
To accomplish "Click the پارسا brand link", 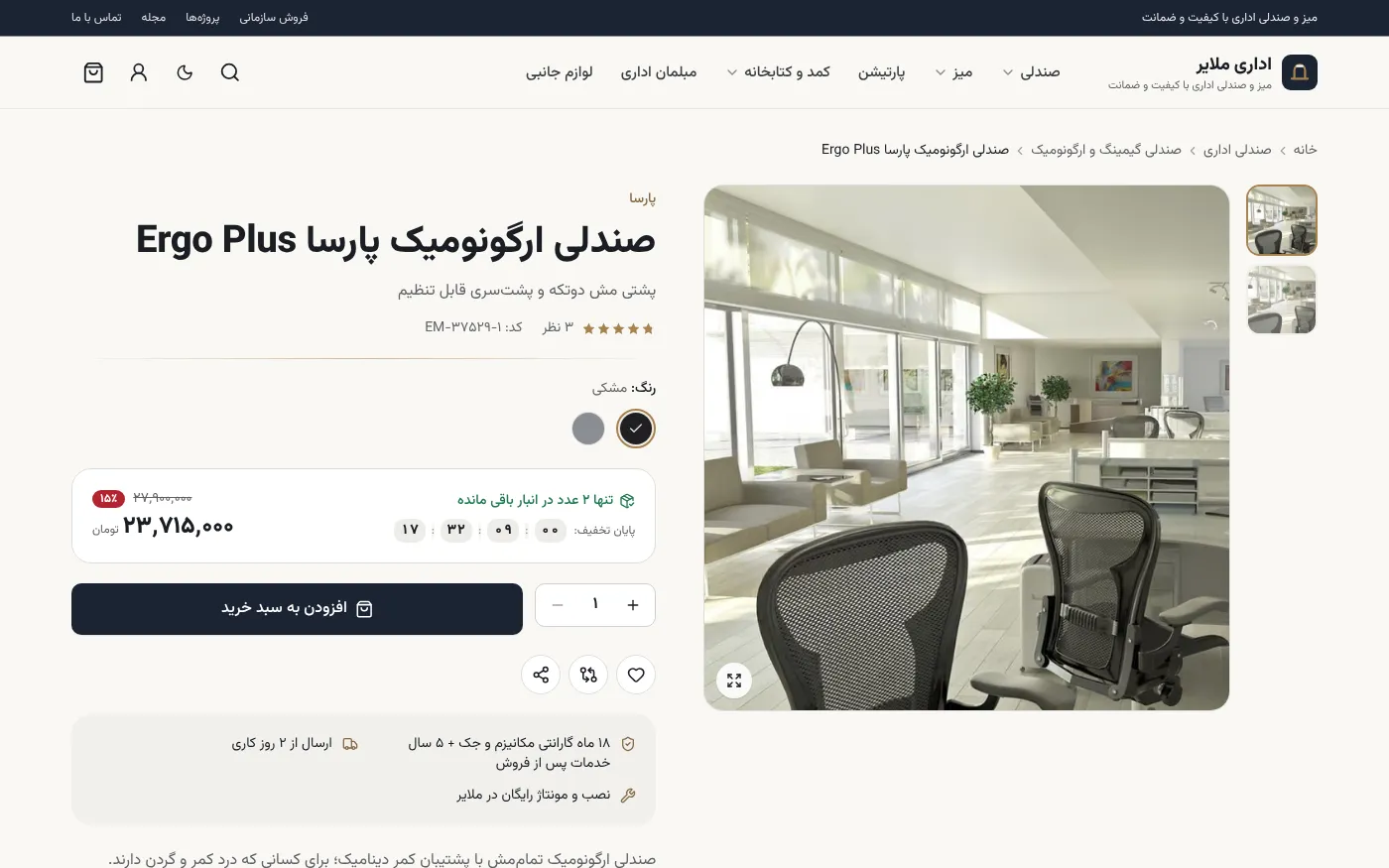I will click(x=642, y=198).
